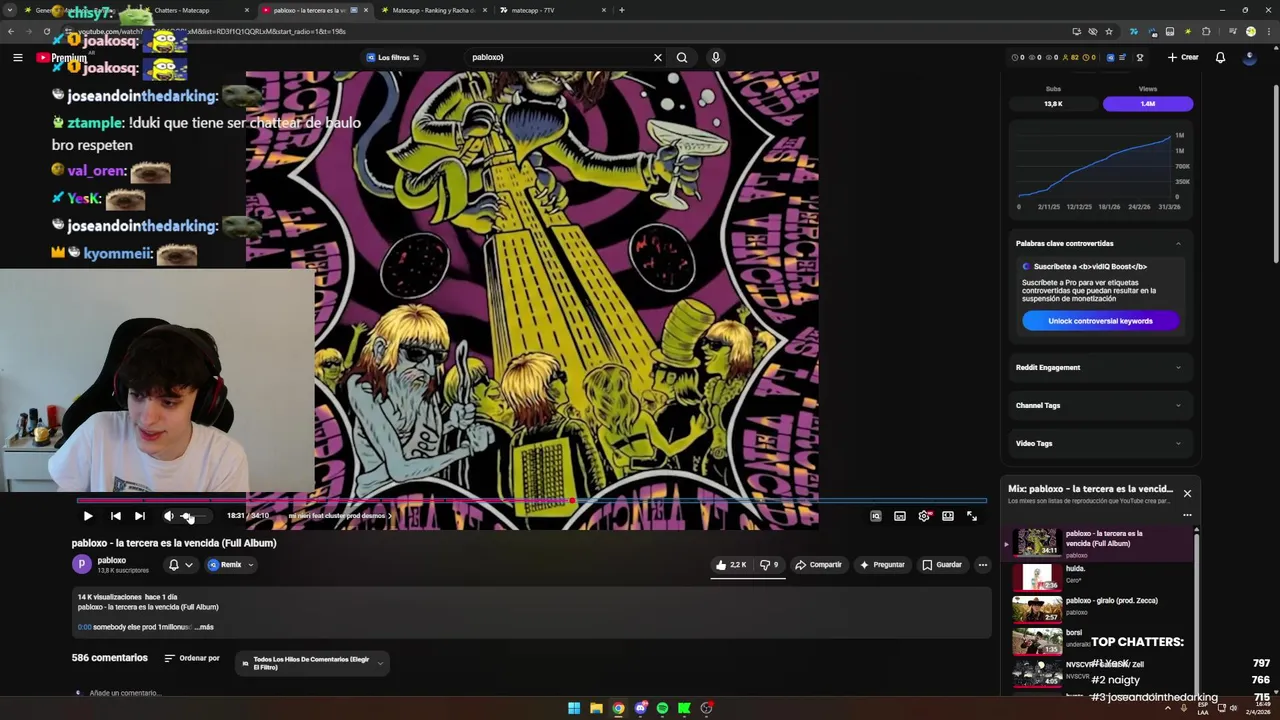Open pabloxo channel avatar

81,565
